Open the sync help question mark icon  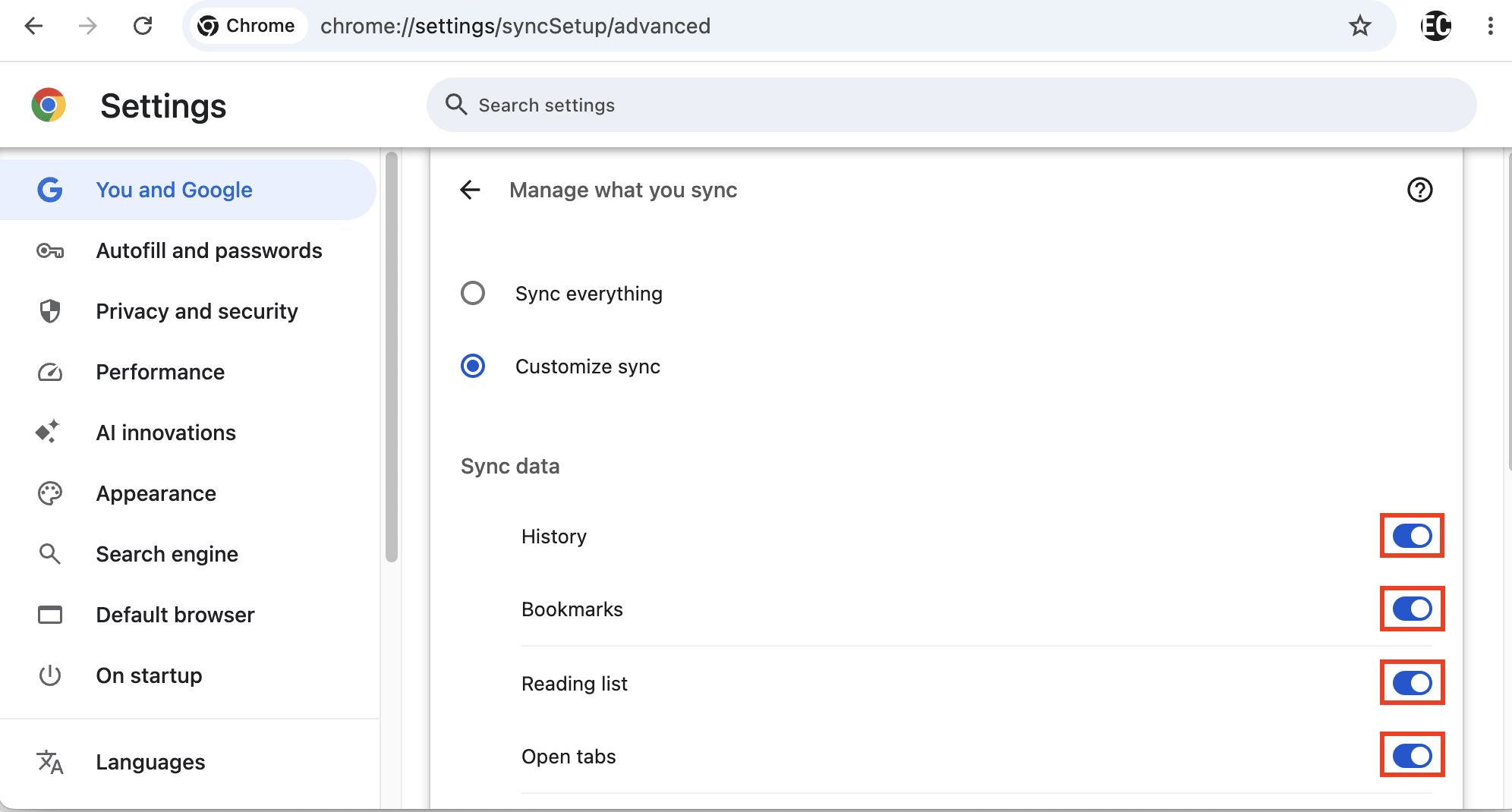coord(1419,190)
